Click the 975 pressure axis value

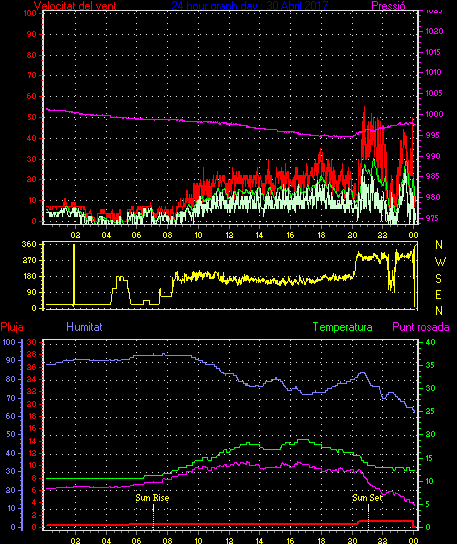point(432,218)
